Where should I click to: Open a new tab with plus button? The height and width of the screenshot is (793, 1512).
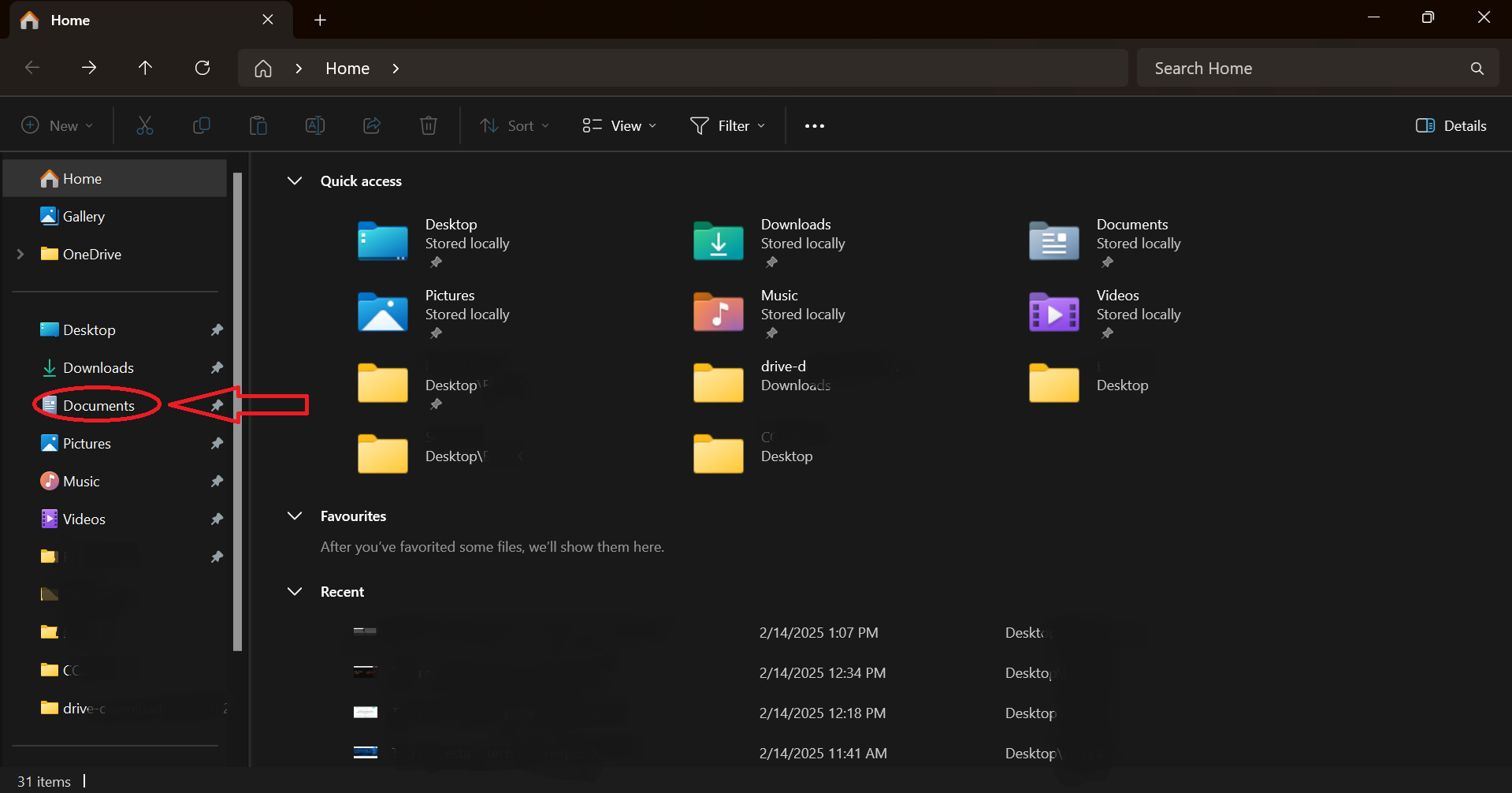coord(320,20)
